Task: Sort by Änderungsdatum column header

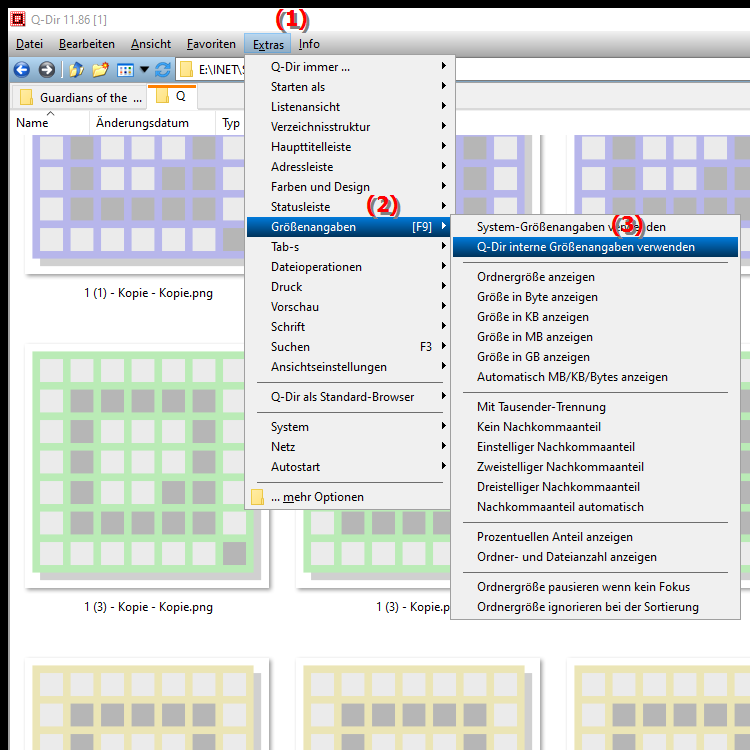Action: (152, 123)
